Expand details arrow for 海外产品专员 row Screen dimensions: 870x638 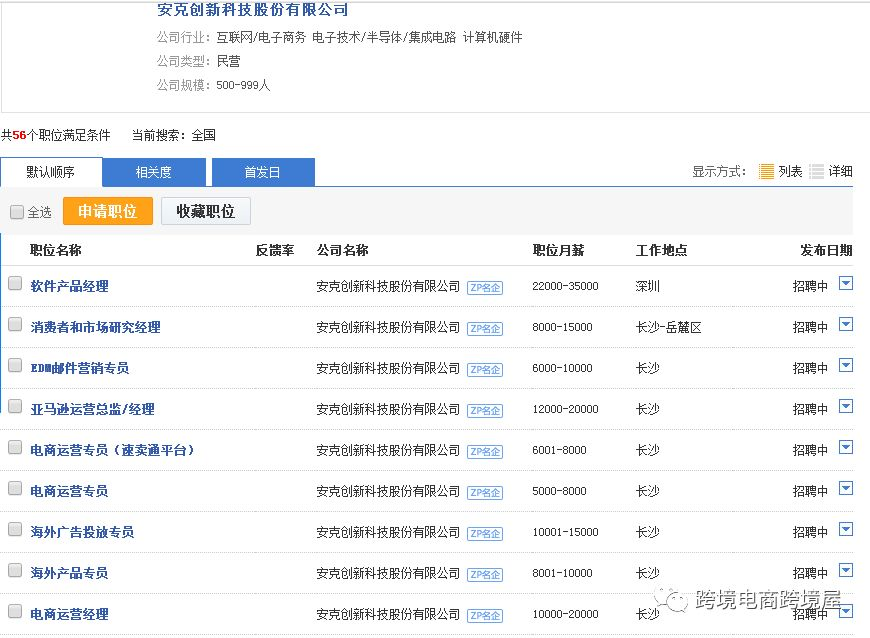pyautogui.click(x=846, y=571)
